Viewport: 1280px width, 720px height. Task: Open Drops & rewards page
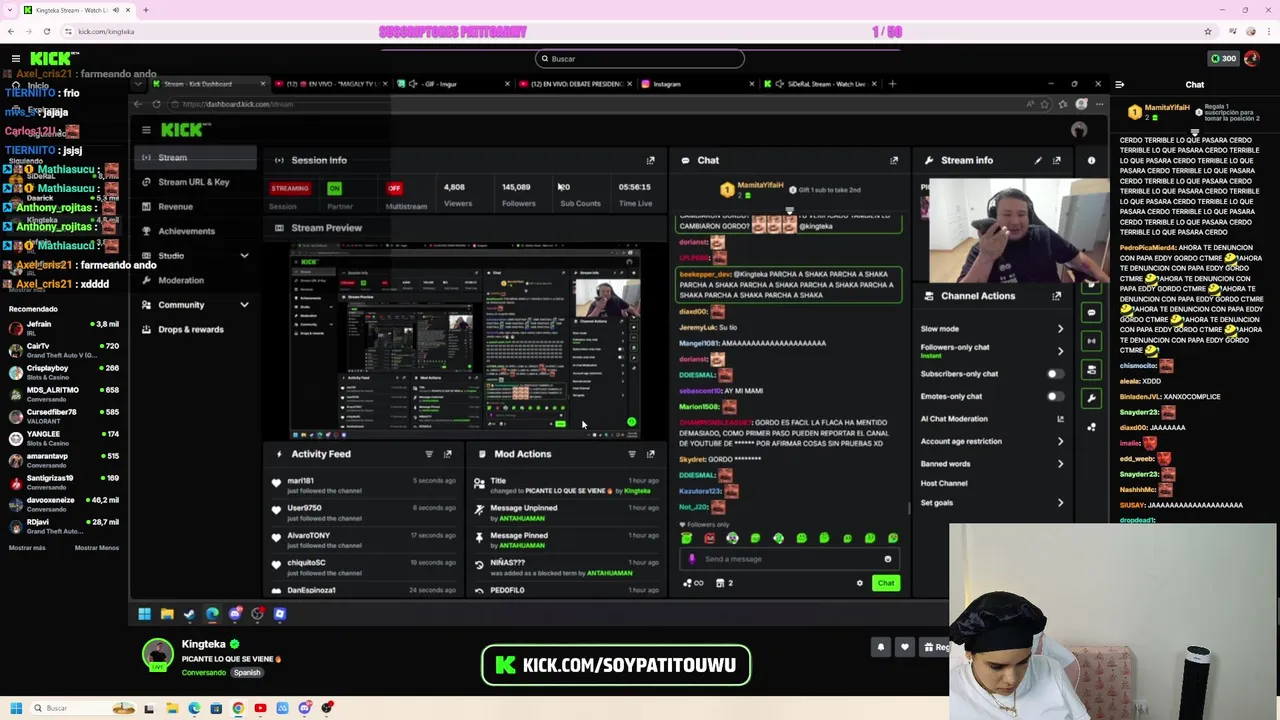tap(195, 329)
